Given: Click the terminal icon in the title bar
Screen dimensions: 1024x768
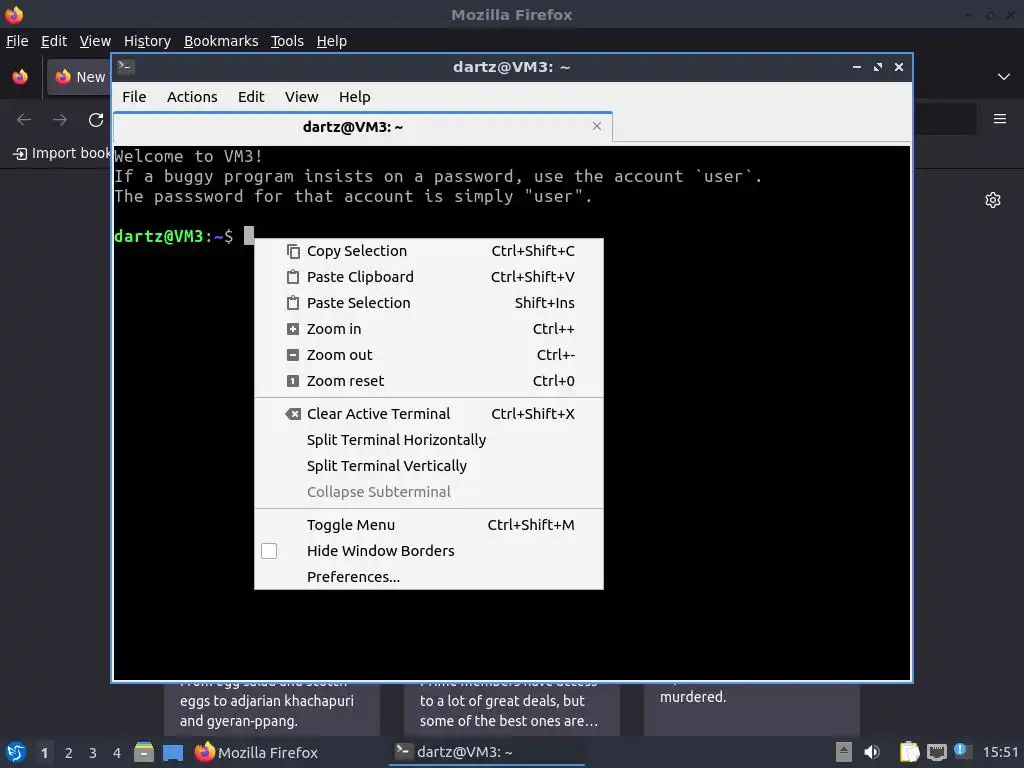Looking at the screenshot, I should [x=126, y=67].
